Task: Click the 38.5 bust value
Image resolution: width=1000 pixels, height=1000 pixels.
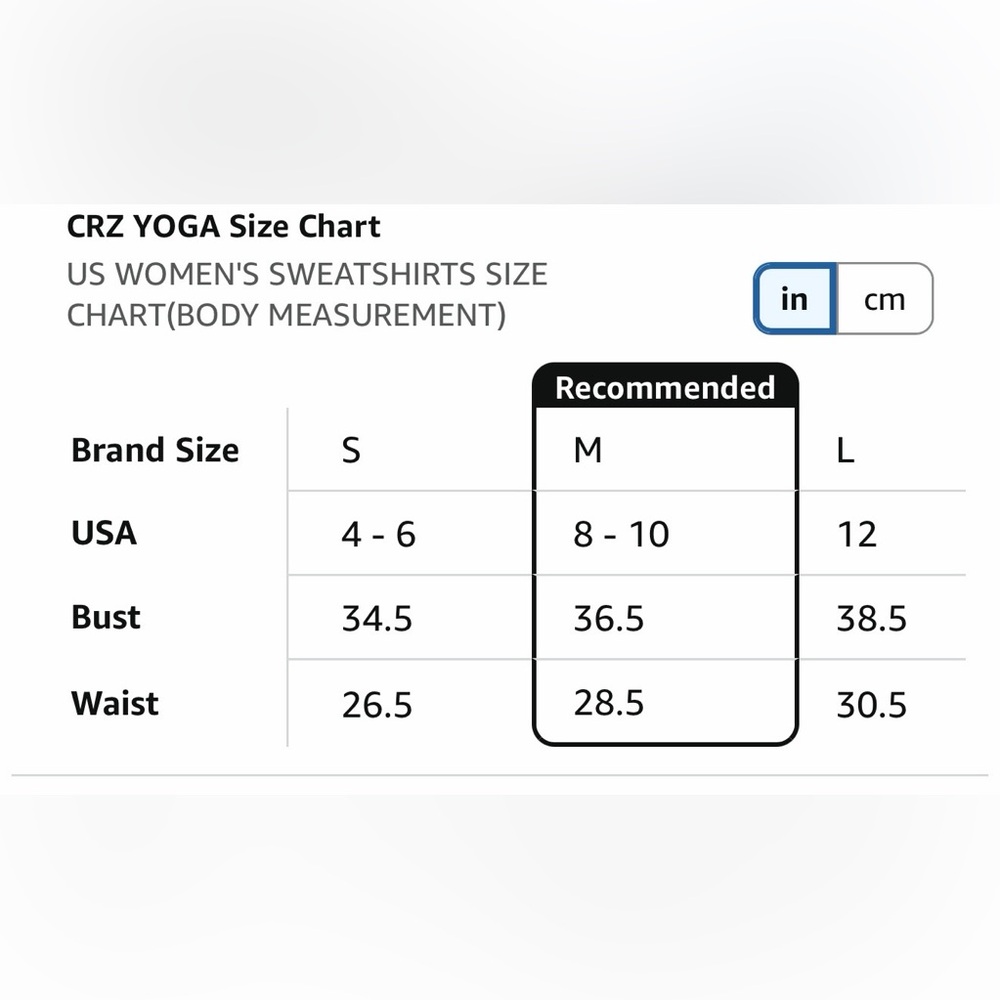Action: click(871, 618)
